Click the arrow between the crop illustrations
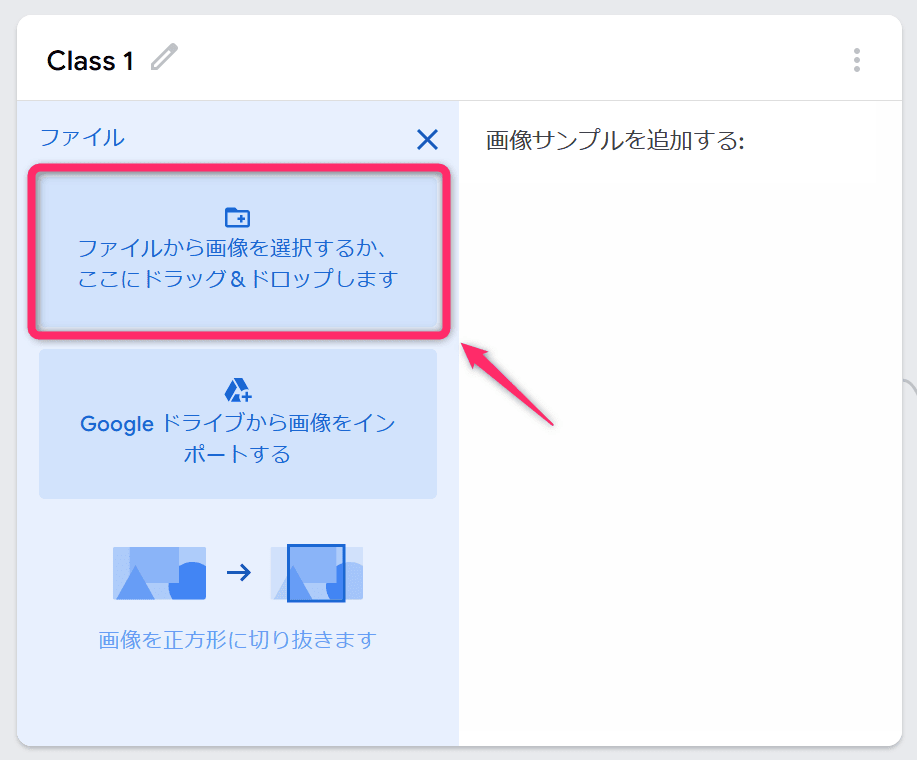 click(239, 572)
